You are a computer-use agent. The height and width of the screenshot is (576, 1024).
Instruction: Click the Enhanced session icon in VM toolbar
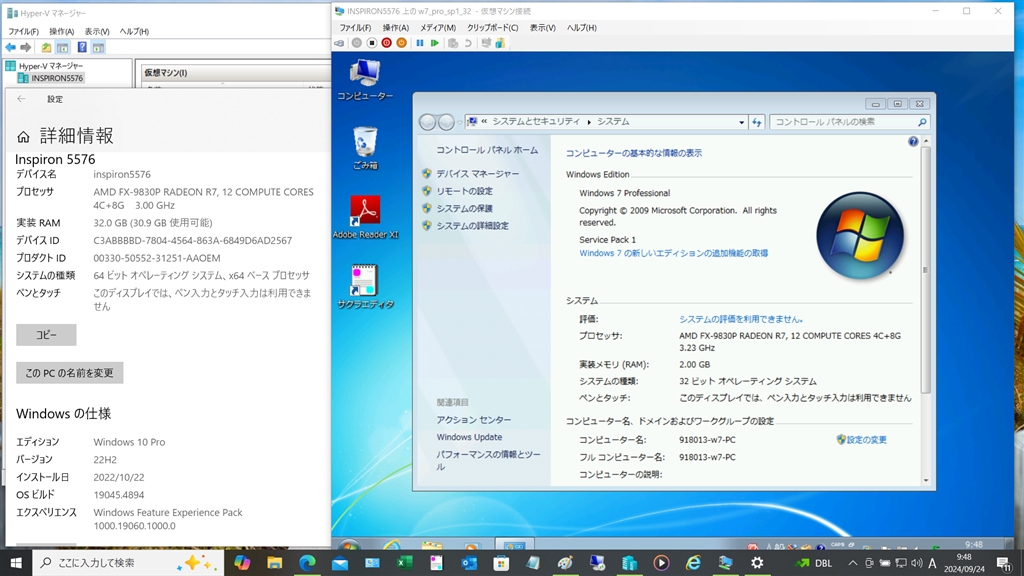click(486, 43)
